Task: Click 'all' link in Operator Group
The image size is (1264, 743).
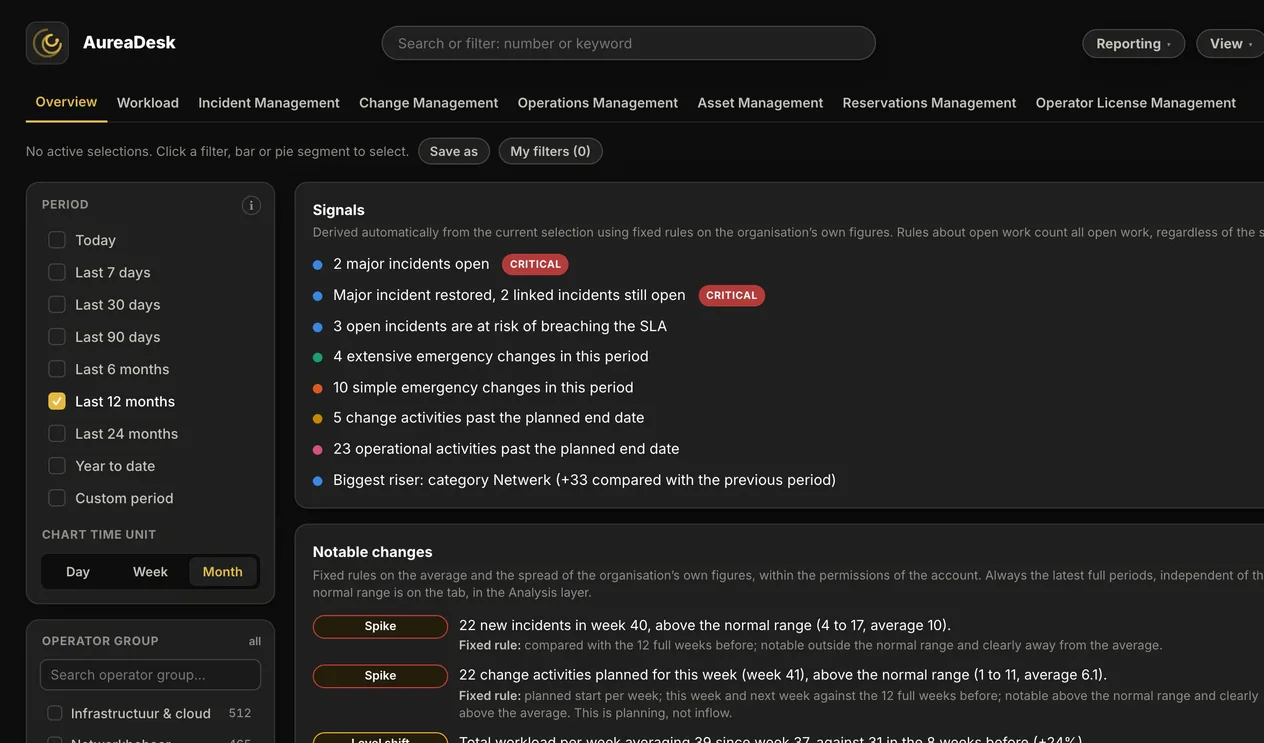Action: click(x=255, y=641)
